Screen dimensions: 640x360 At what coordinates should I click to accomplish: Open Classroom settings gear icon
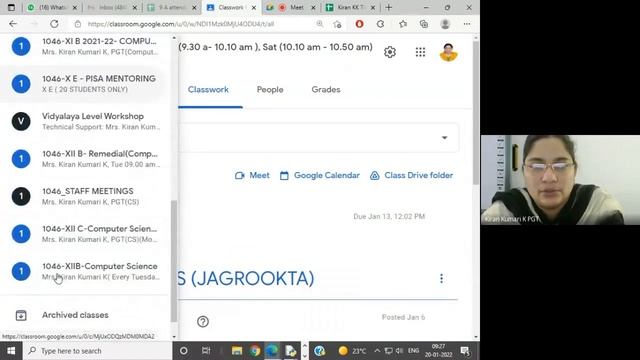coord(390,52)
